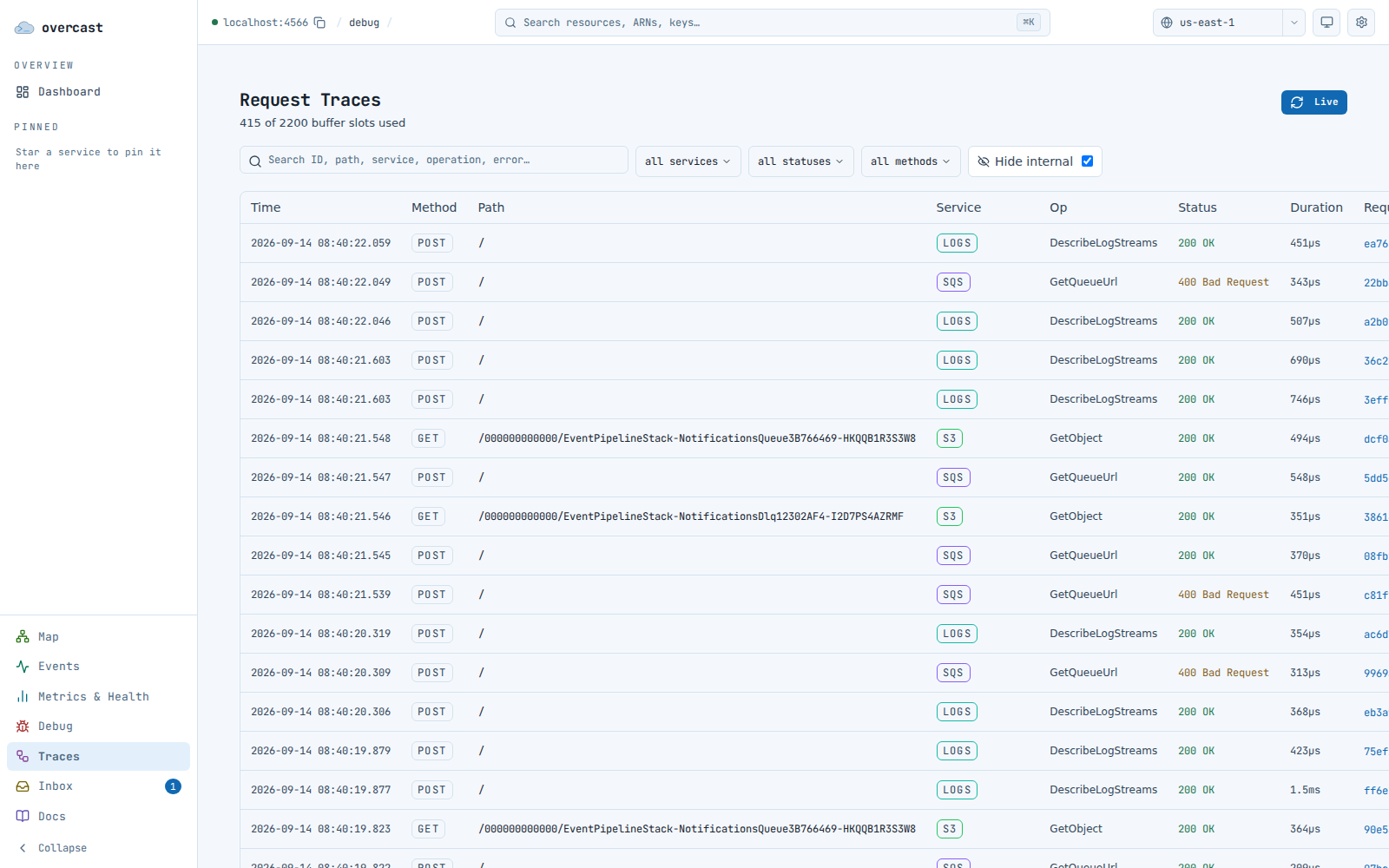
Task: Click SQS badge in 08:40:22.049 row
Action: [x=953, y=282]
